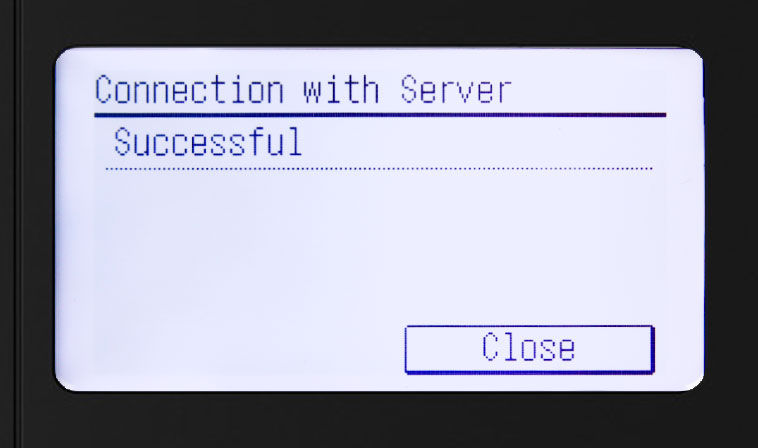Screen dimensions: 758x448
Task: Acknowledge the successful connection via Close
Action: pyautogui.click(x=529, y=349)
